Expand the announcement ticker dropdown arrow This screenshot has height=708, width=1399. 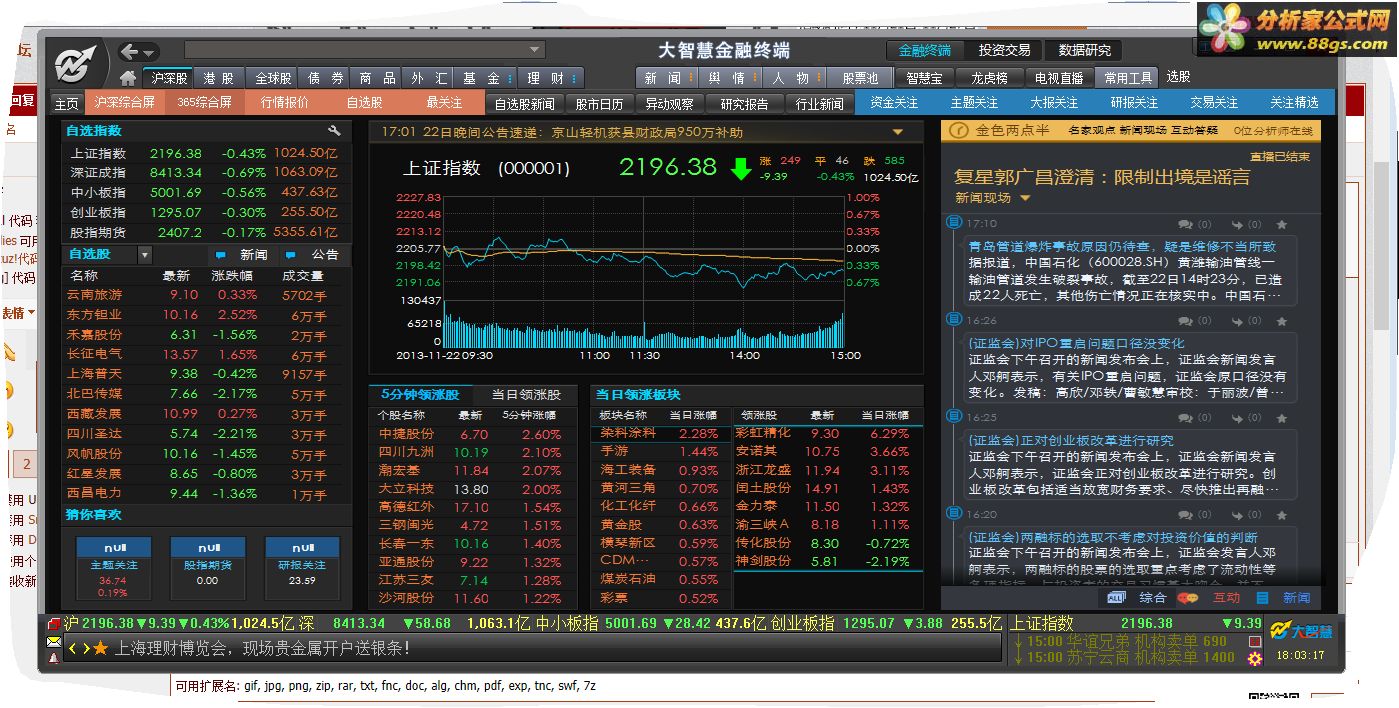897,132
